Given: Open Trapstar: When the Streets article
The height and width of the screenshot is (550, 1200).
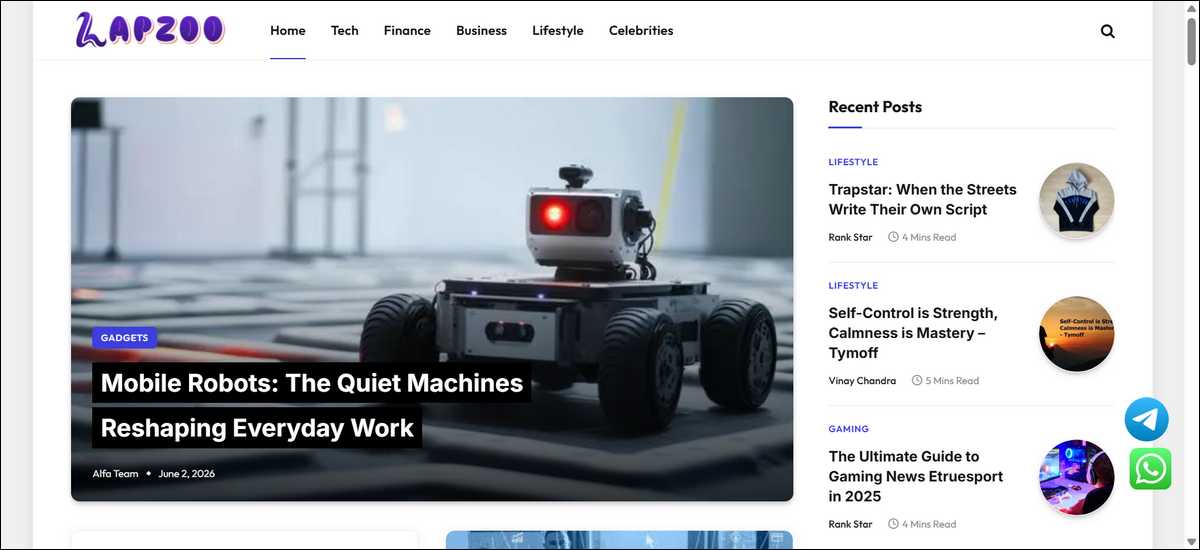Looking at the screenshot, I should pos(922,199).
